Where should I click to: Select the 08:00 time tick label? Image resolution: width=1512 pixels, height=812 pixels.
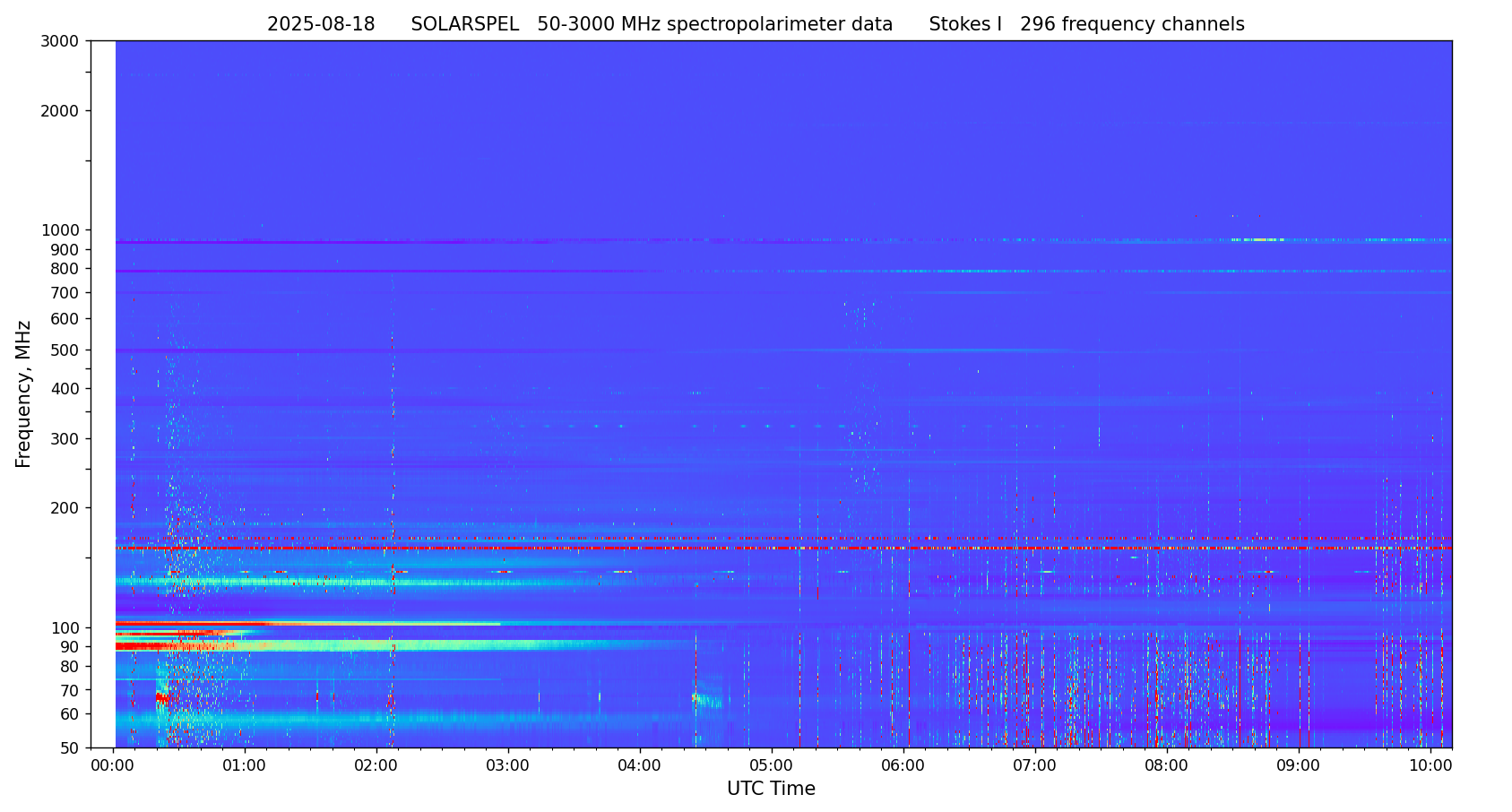tap(1166, 766)
